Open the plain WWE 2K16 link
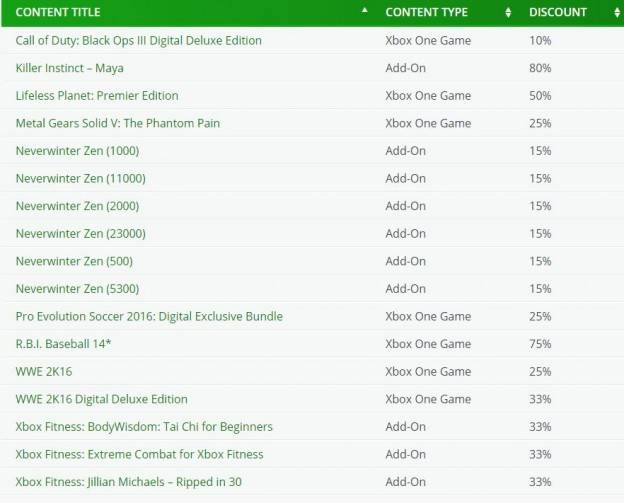This screenshot has width=624, height=503. 44,372
